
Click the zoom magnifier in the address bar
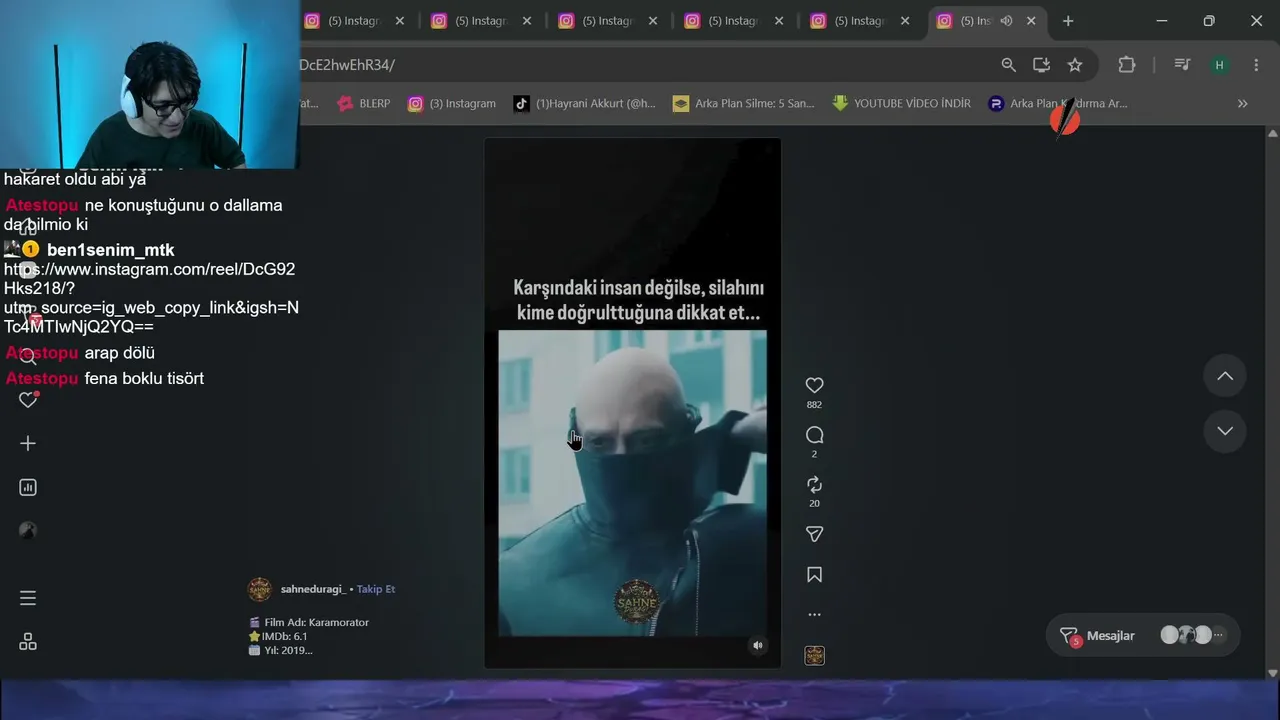pyautogui.click(x=1008, y=65)
